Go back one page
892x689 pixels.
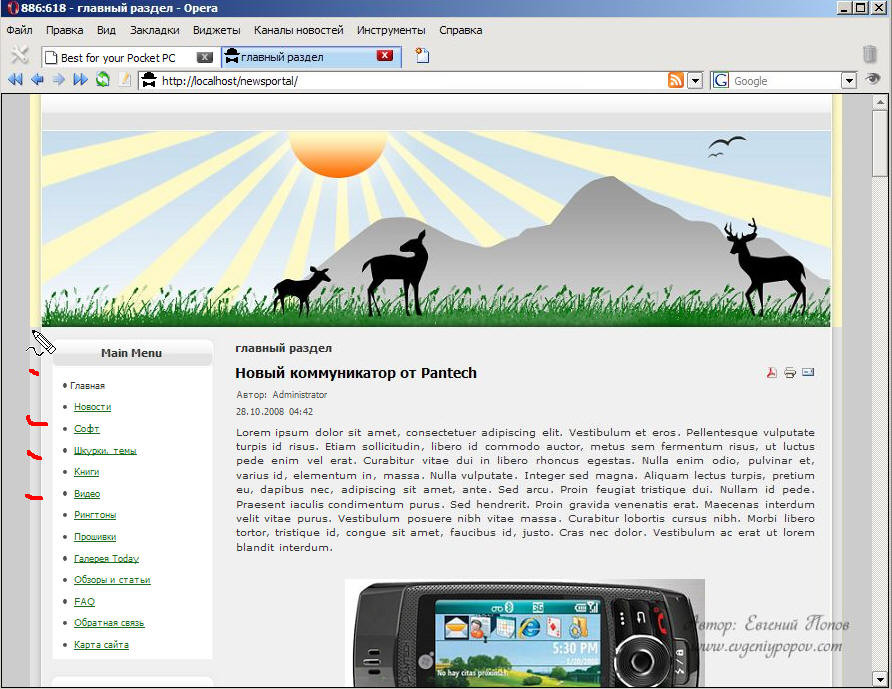(x=37, y=80)
